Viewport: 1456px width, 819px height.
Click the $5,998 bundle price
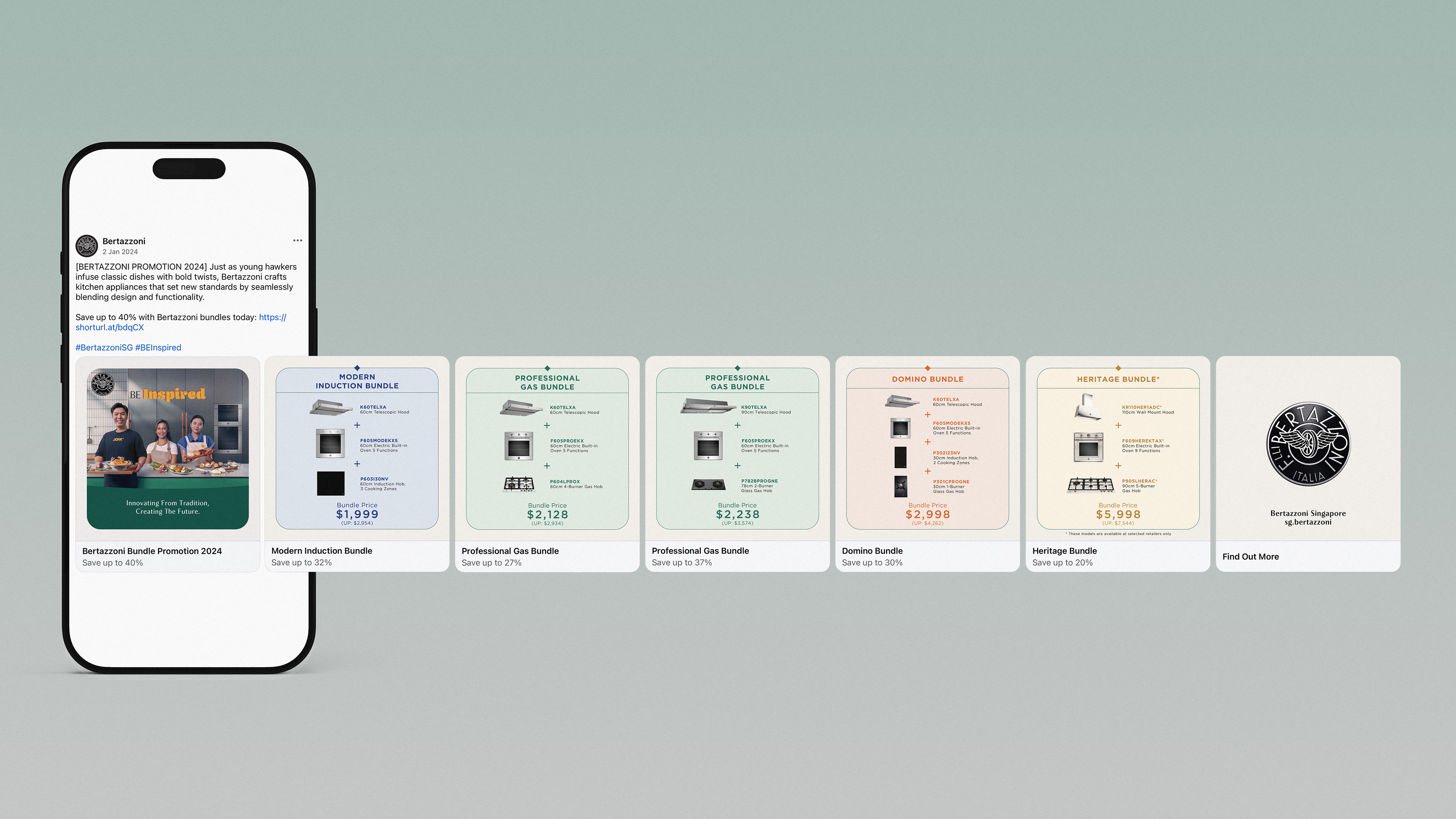pyautogui.click(x=1118, y=514)
